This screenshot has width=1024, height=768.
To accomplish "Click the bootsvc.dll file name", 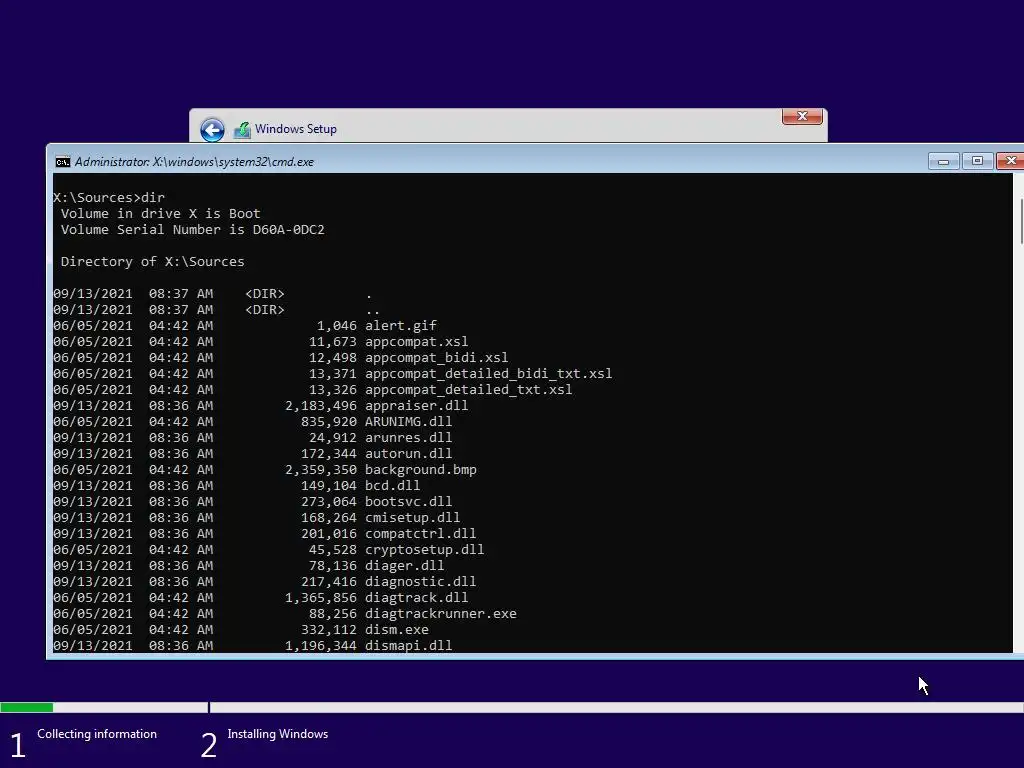I will (x=409, y=502).
